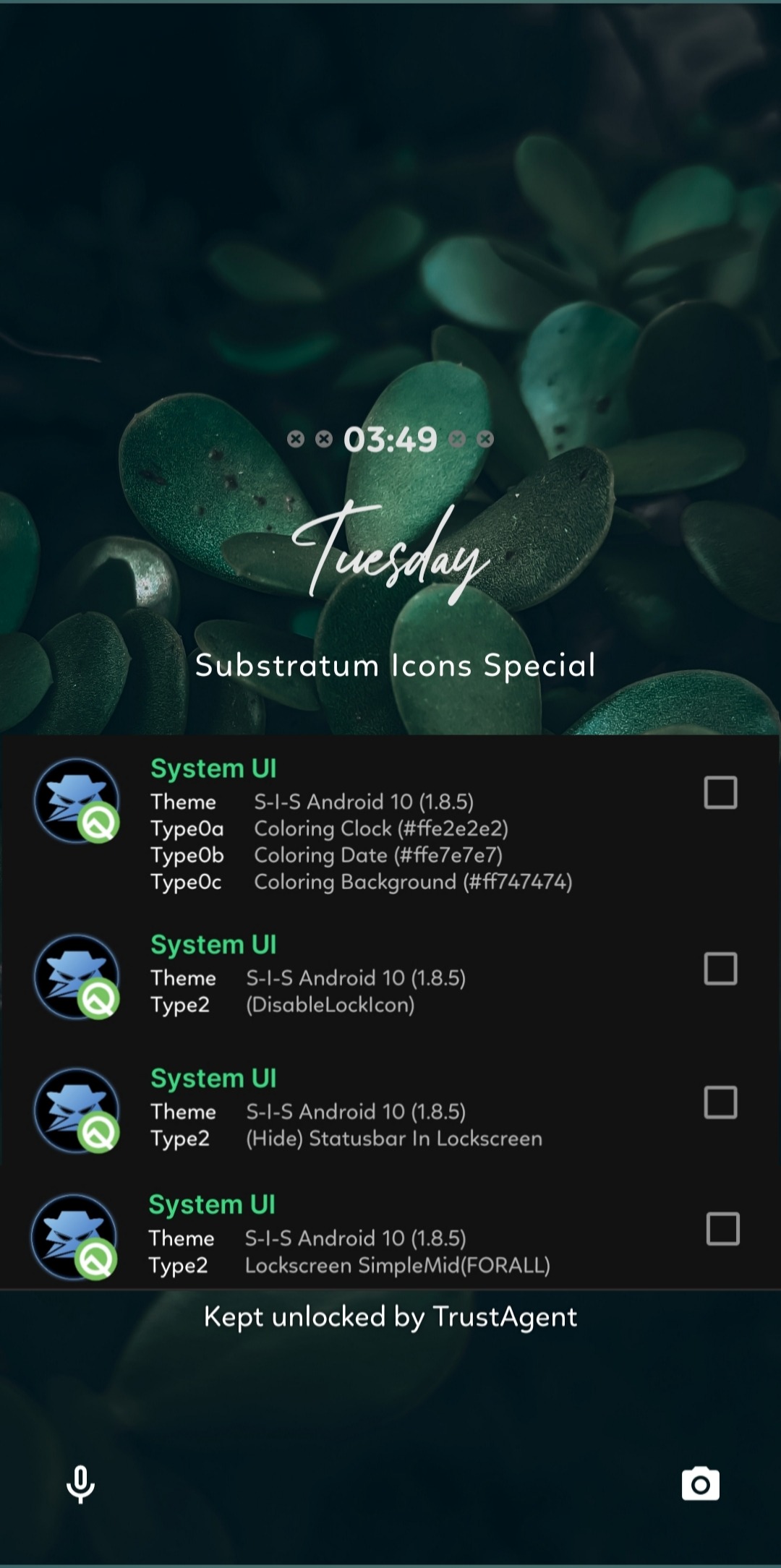Tap Kept unlocked by TrustAgent message

coord(390,1317)
